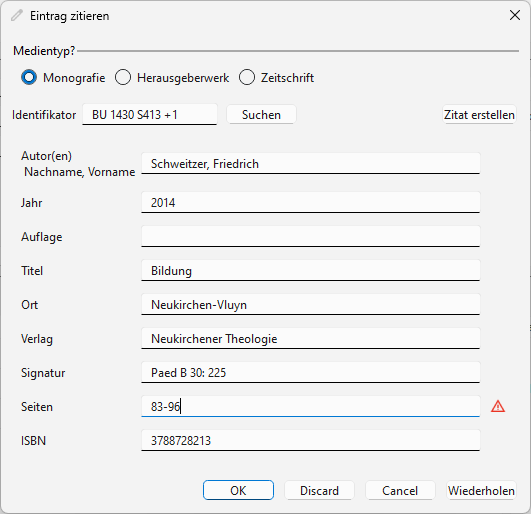The width and height of the screenshot is (531, 514).
Task: Click the Ort label
Action: click(29, 305)
